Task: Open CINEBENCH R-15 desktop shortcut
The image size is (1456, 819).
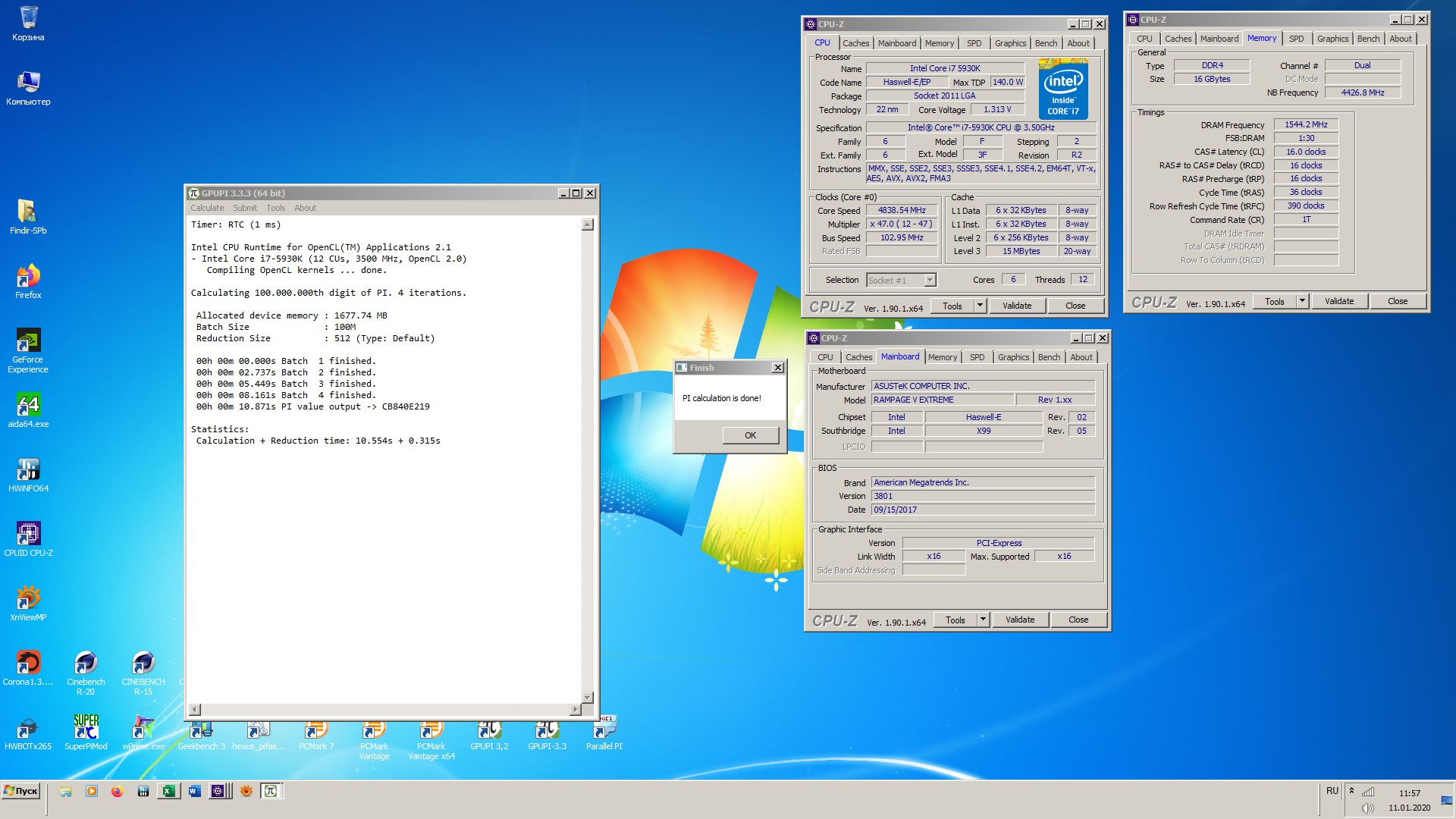Action: click(143, 673)
